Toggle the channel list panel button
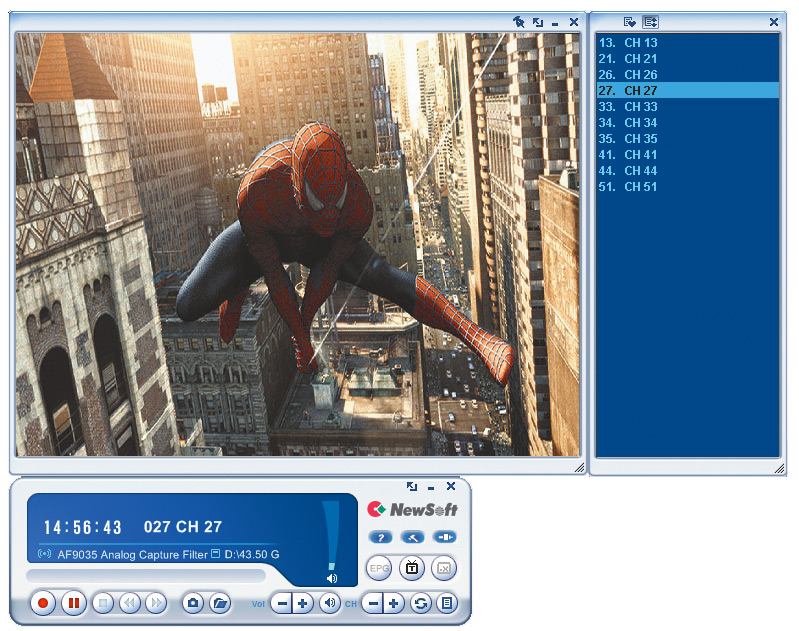Viewport: 799px width, 631px height. (447, 603)
